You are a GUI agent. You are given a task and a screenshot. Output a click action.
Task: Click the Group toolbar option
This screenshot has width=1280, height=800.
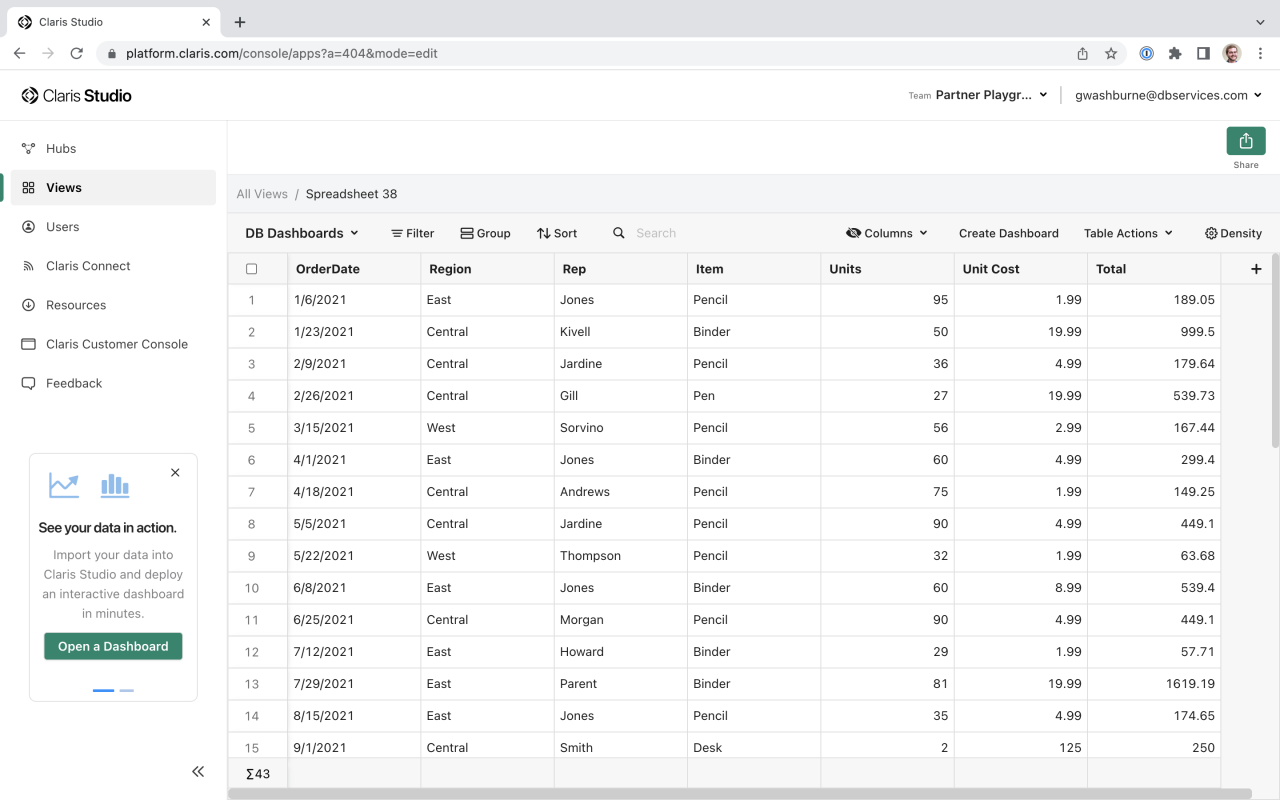(x=485, y=233)
